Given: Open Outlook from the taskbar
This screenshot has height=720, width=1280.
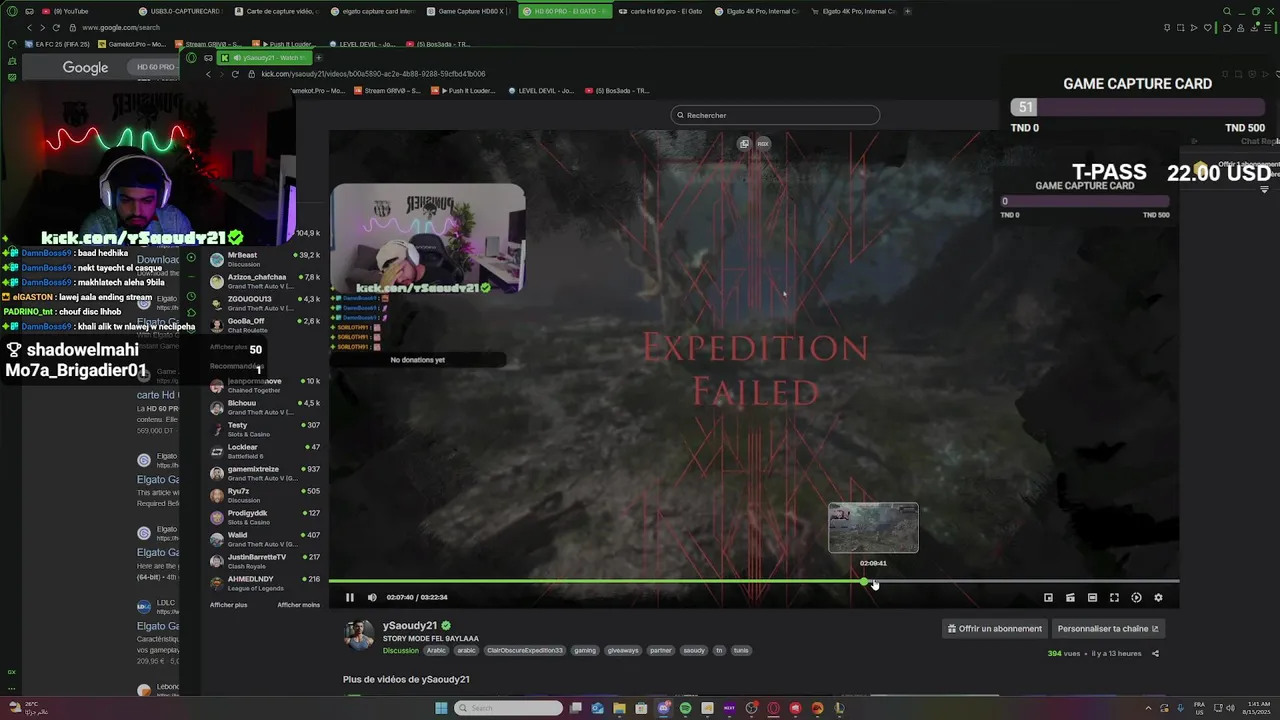Looking at the screenshot, I should tap(597, 708).
